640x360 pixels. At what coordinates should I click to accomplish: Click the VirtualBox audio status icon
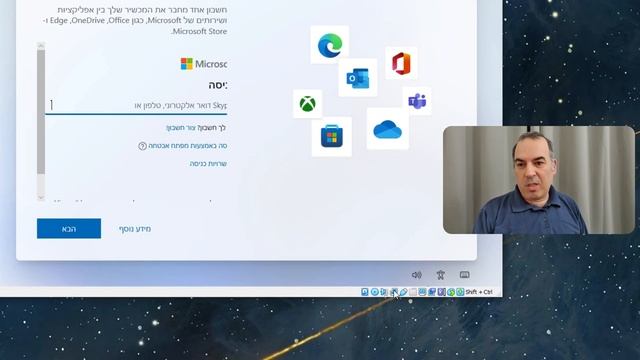383,292
